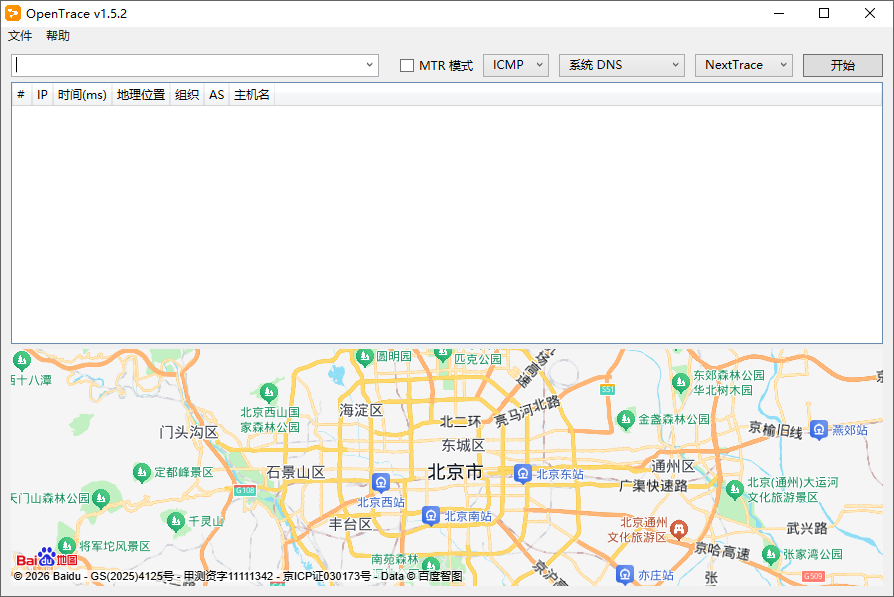The image size is (894, 597).
Task: Click the 定都峰景区 park marker icon
Action: (141, 473)
